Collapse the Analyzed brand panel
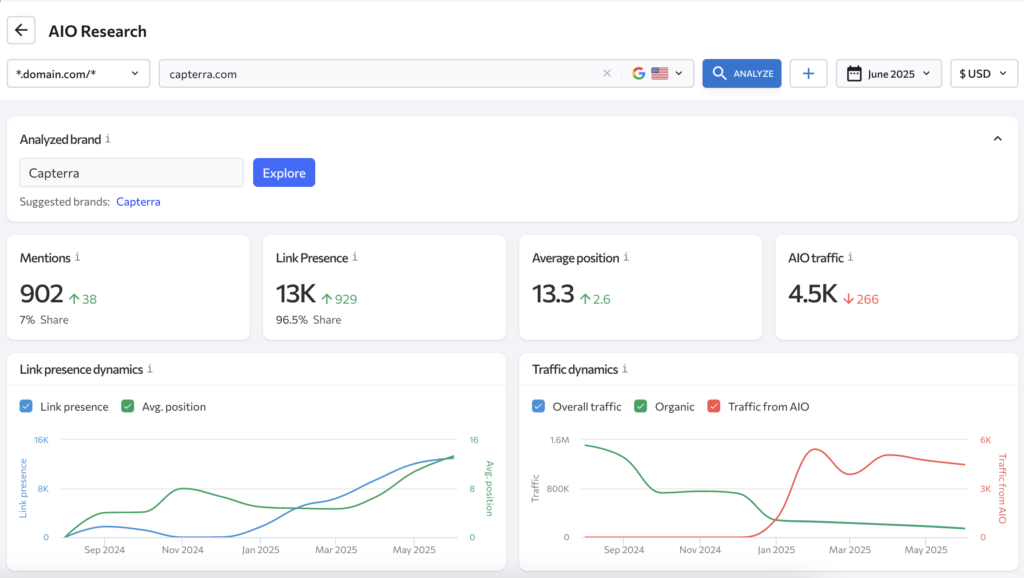Viewport: 1024px width, 578px height. (x=997, y=138)
